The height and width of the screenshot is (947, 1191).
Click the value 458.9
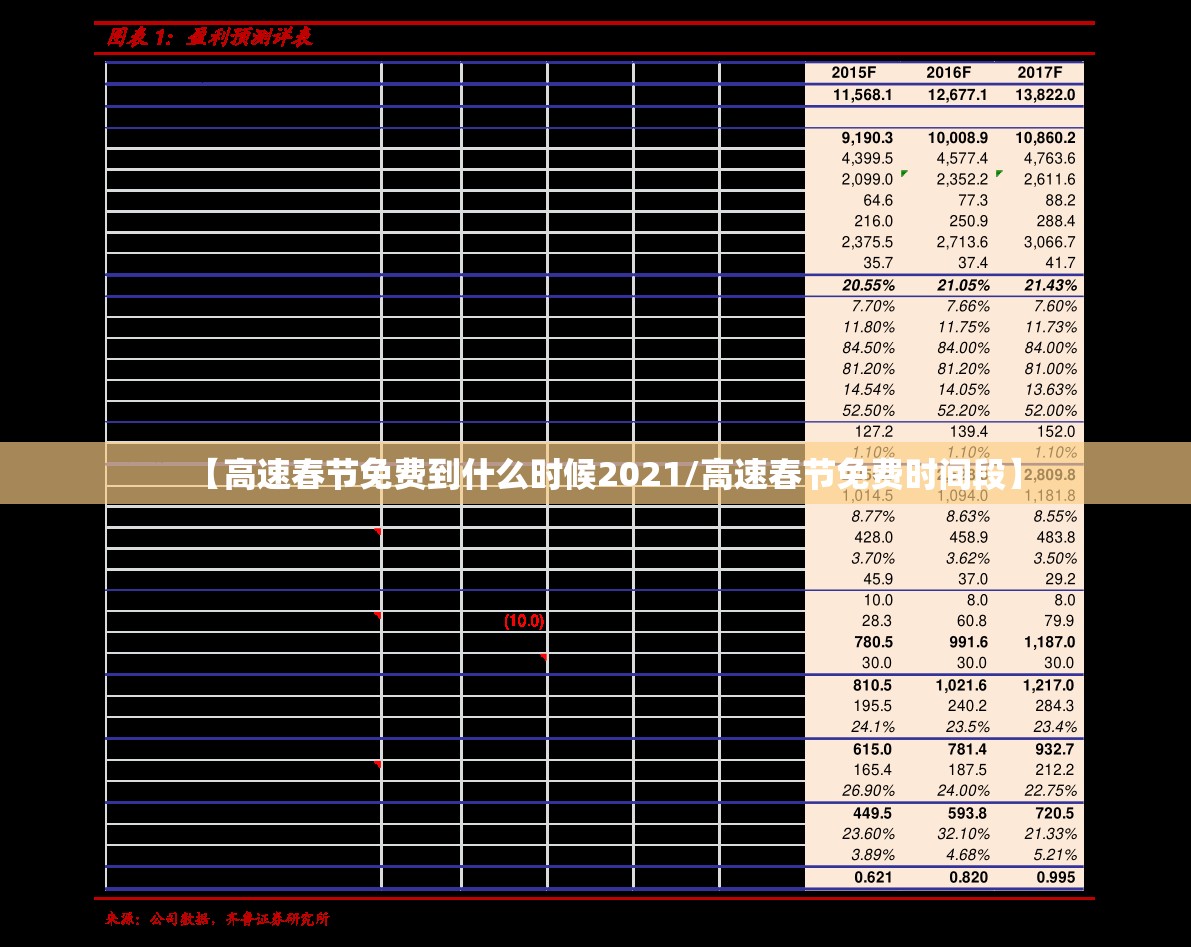click(x=968, y=538)
